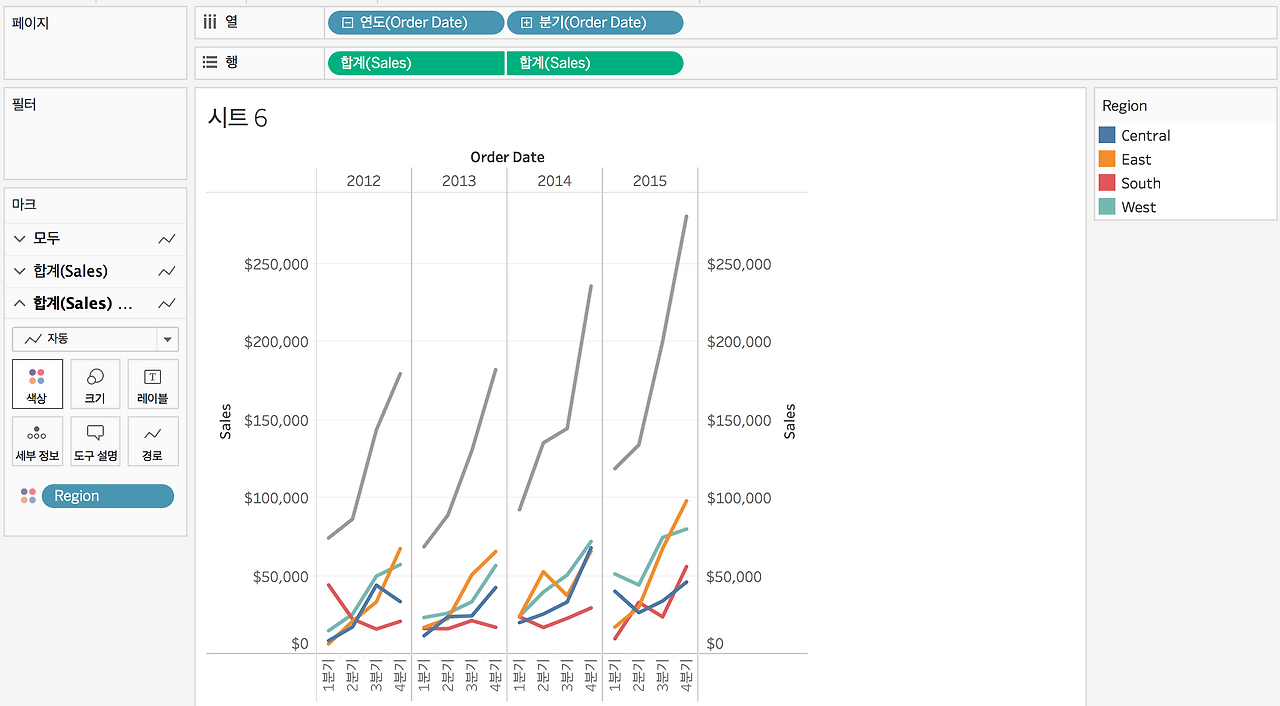The height and width of the screenshot is (706, 1280).
Task: Select the first 합계(Sales) pill on rows shelf
Action: pyautogui.click(x=415, y=63)
